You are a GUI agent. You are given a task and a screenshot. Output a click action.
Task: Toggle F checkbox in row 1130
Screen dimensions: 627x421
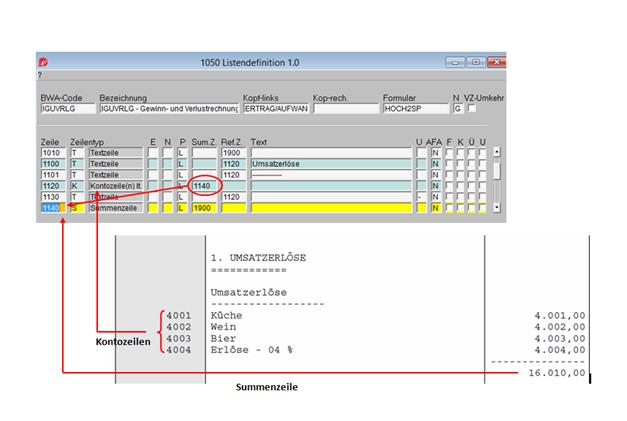[449, 197]
